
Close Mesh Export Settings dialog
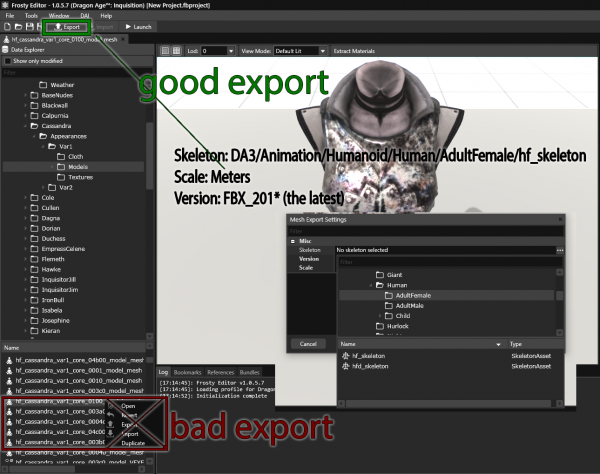click(x=560, y=219)
